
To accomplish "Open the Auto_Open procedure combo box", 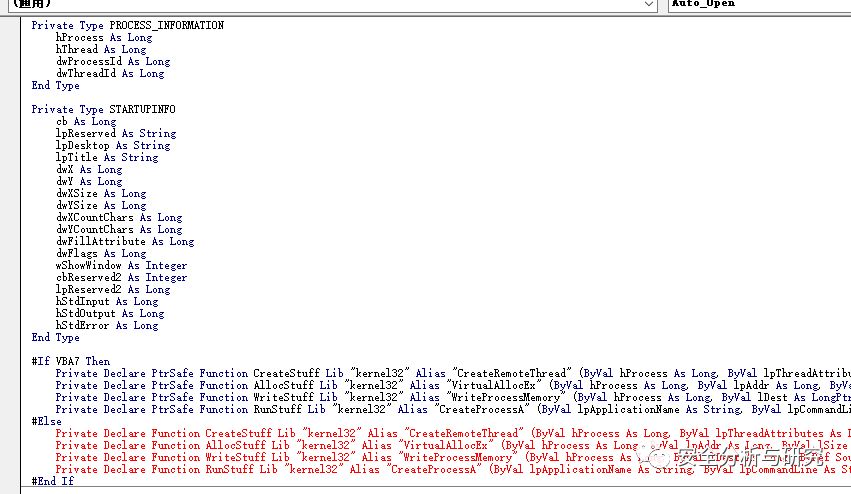I will click(759, 4).
